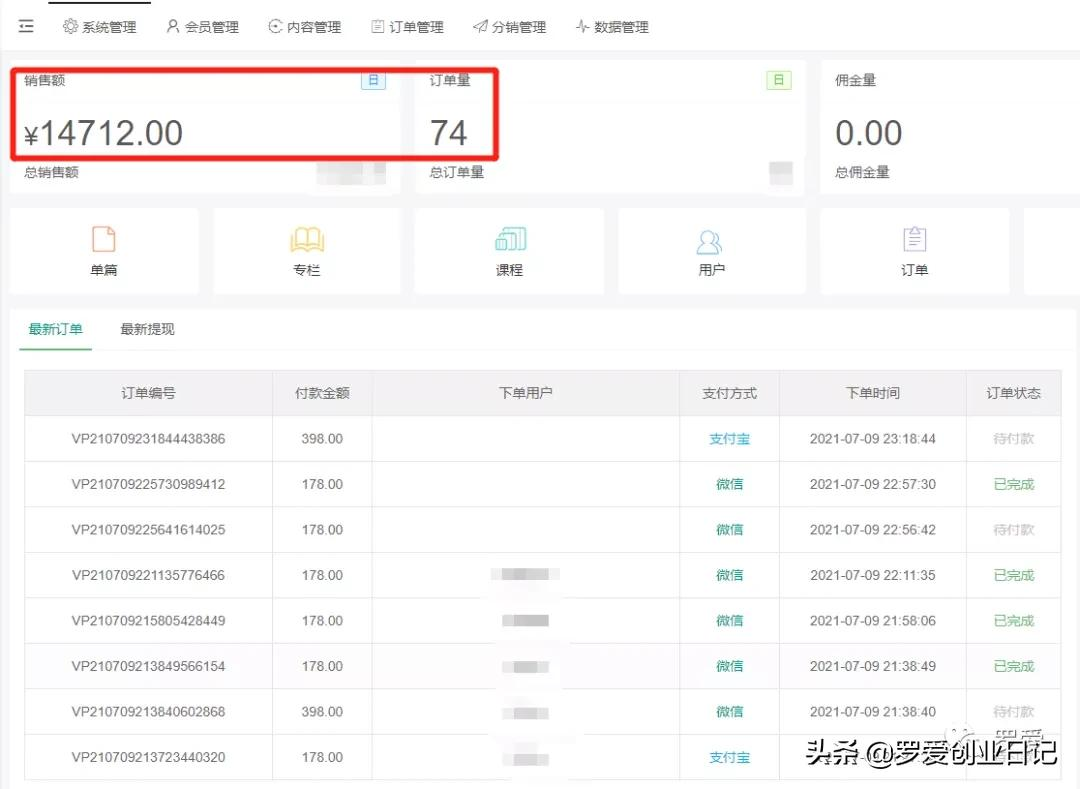Click the 微信 link on order VP210709225730989412
The height and width of the screenshot is (789, 1080).
[x=729, y=484]
